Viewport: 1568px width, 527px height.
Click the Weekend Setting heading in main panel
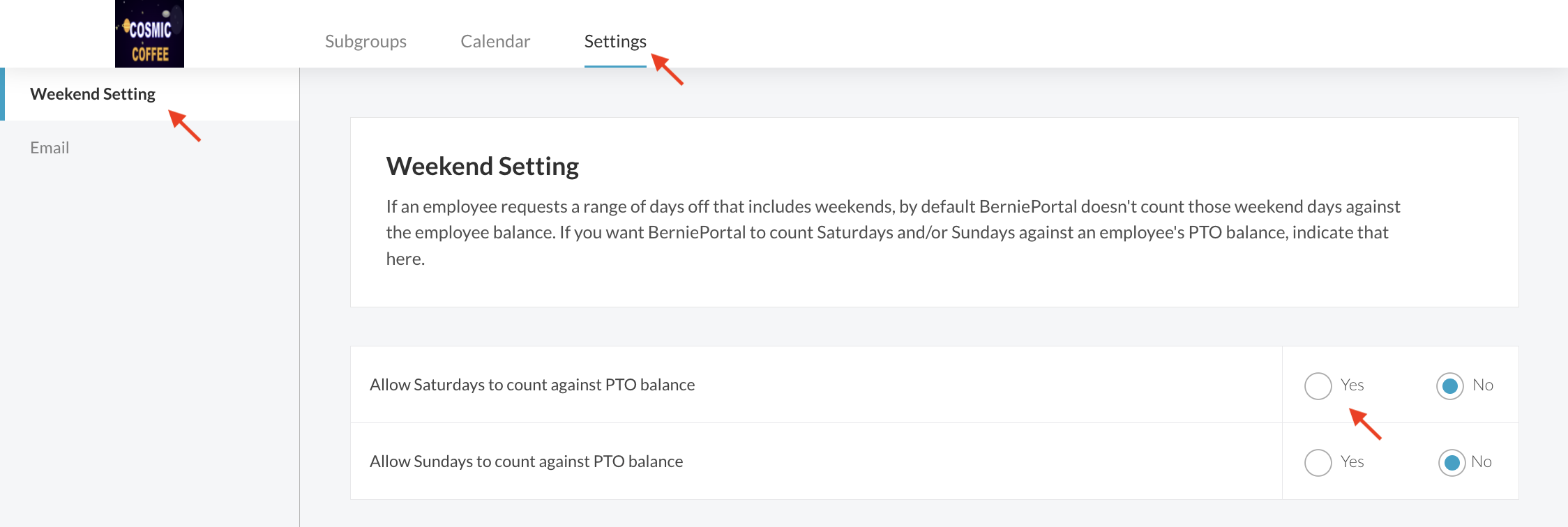[x=482, y=167]
